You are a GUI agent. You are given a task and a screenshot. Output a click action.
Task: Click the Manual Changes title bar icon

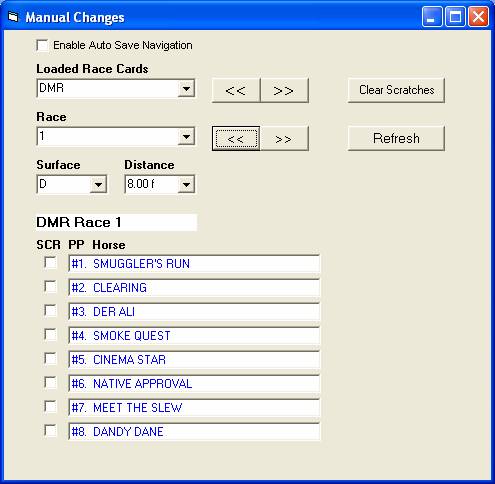[x=13, y=17]
